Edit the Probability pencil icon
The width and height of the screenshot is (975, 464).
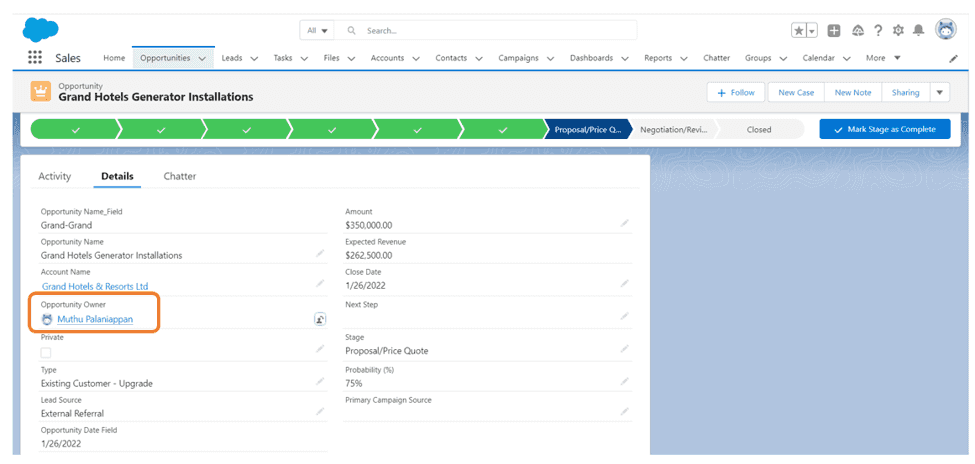click(624, 381)
